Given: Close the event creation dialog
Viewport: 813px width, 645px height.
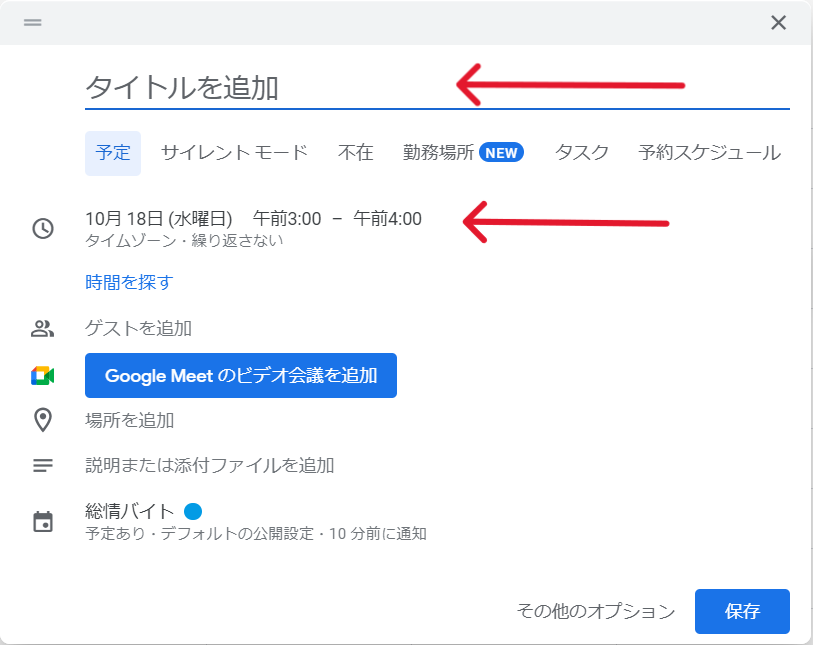Looking at the screenshot, I should (x=778, y=23).
